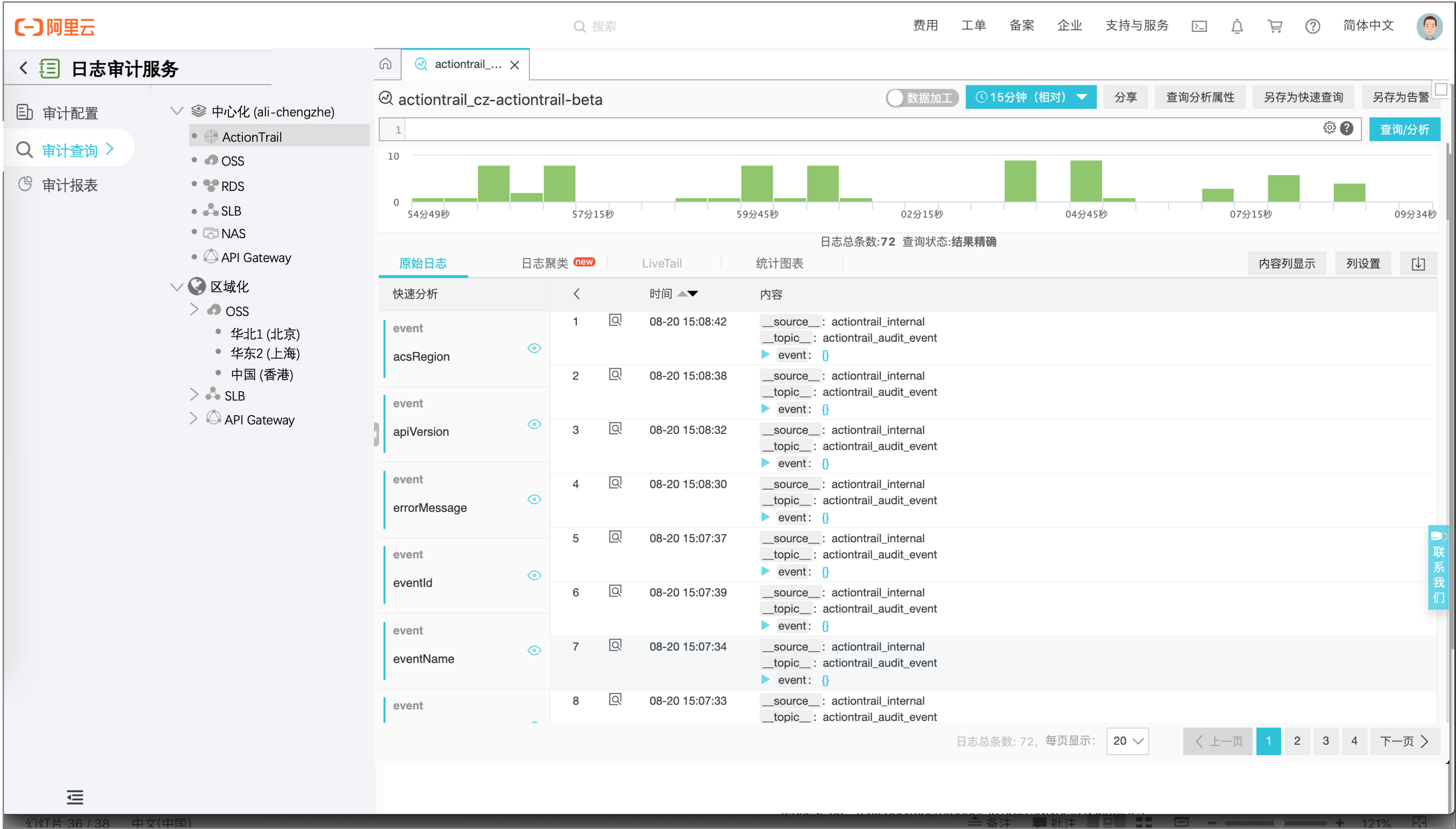This screenshot has width=1456, height=829.
Task: Toggle acsRegion field eye icon
Action: pos(534,348)
